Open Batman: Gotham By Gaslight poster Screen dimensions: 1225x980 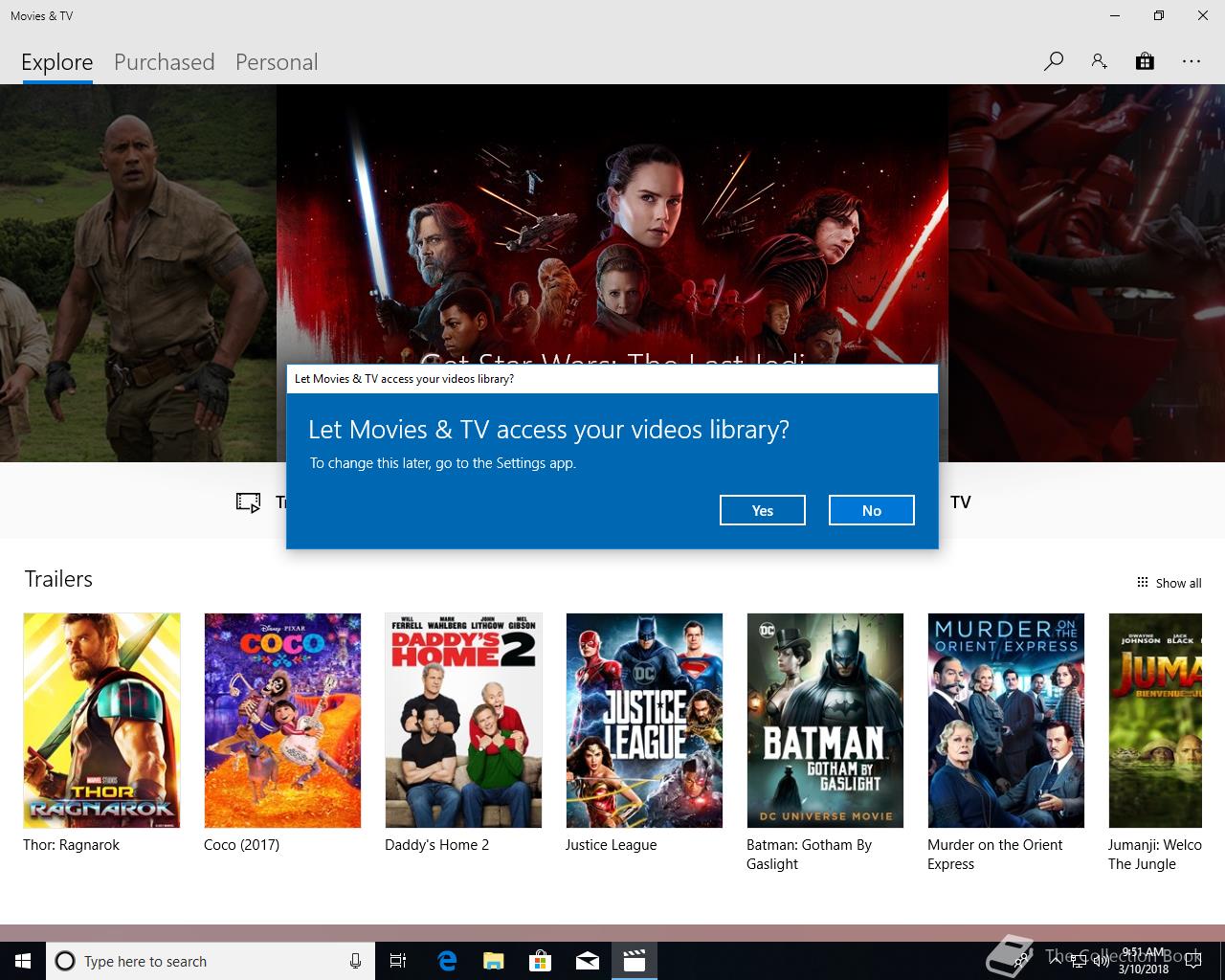[x=825, y=721]
